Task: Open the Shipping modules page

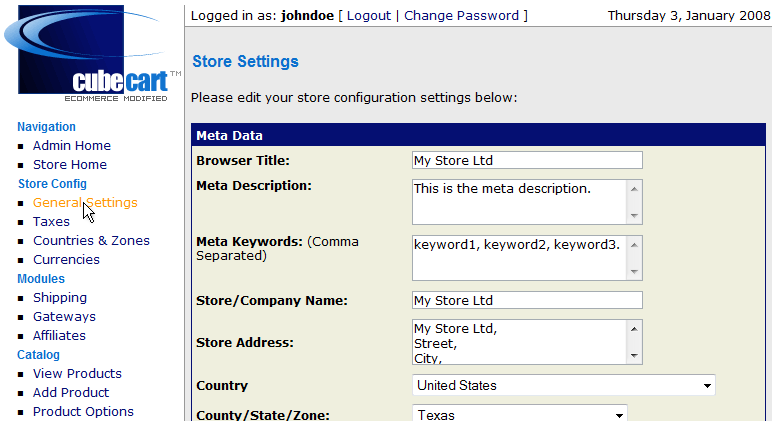Action: [x=60, y=298]
